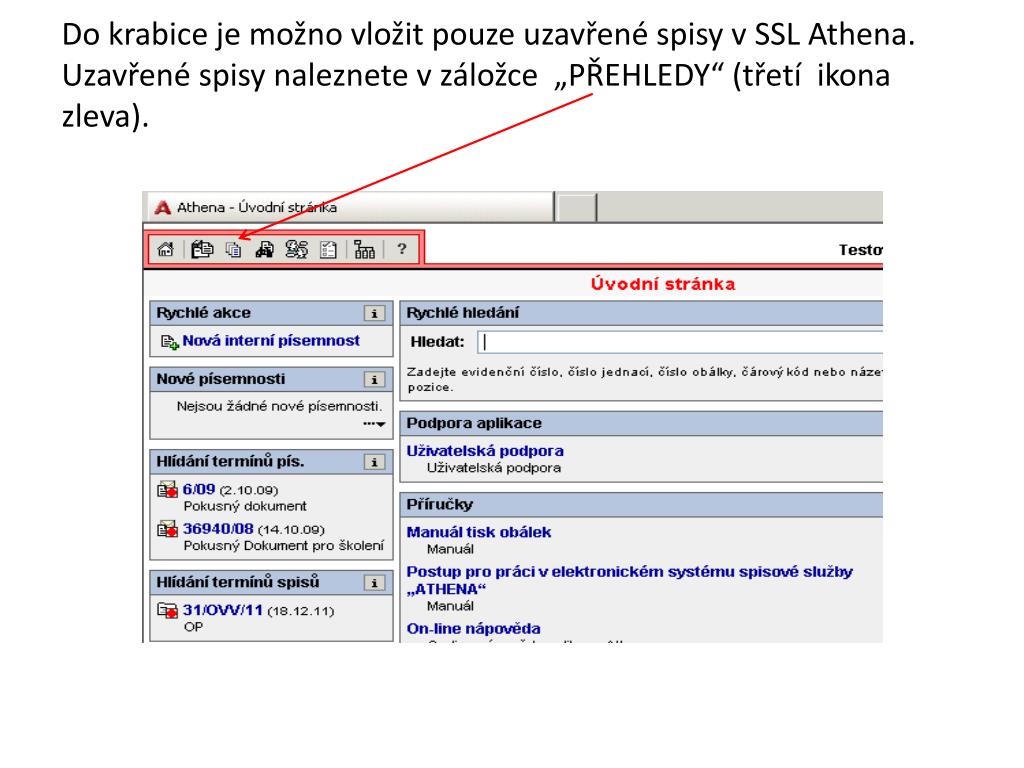Open document 6/09 link
1024x768 pixels.
199,488
